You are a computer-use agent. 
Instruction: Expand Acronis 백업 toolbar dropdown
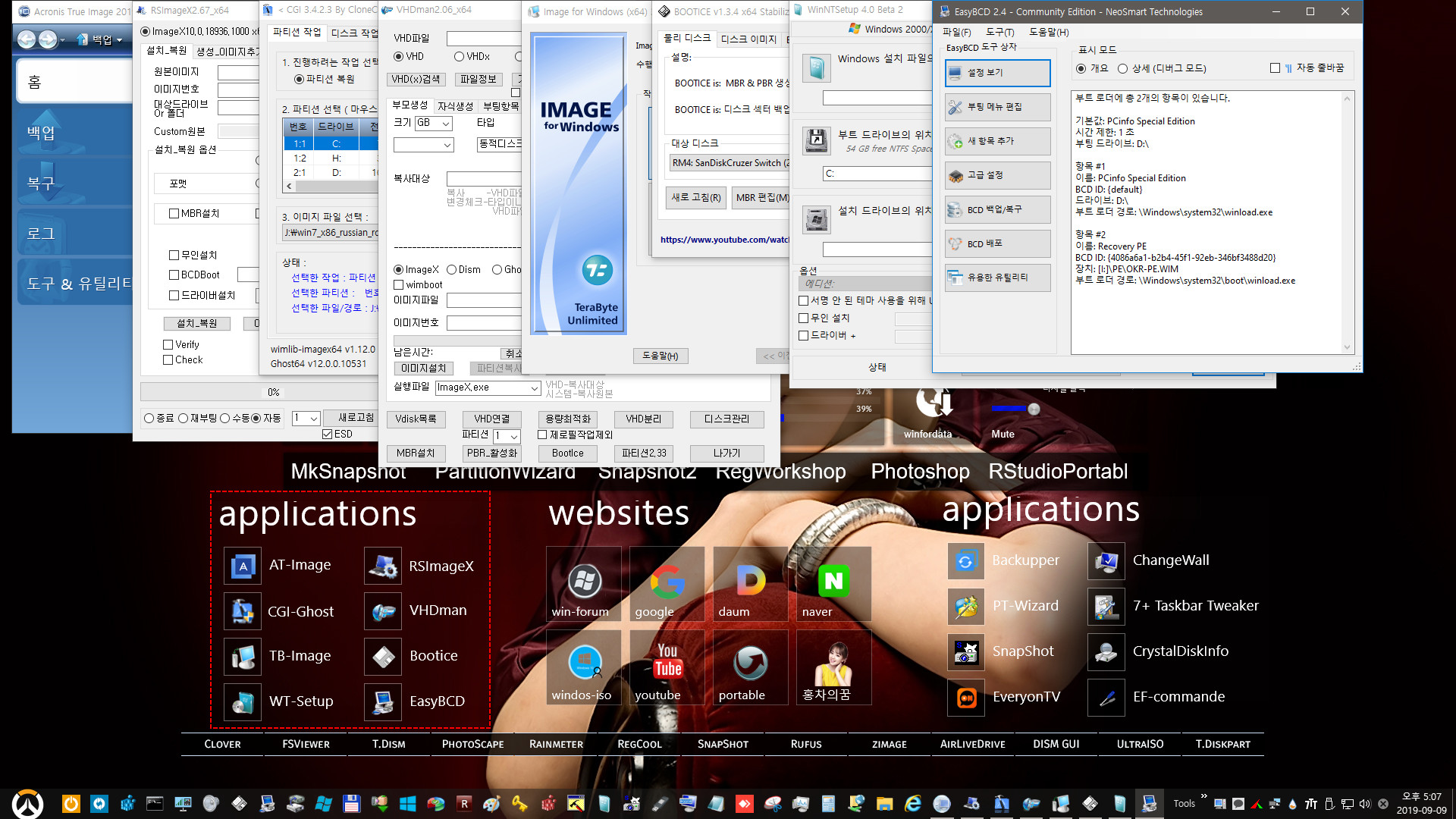pos(119,39)
